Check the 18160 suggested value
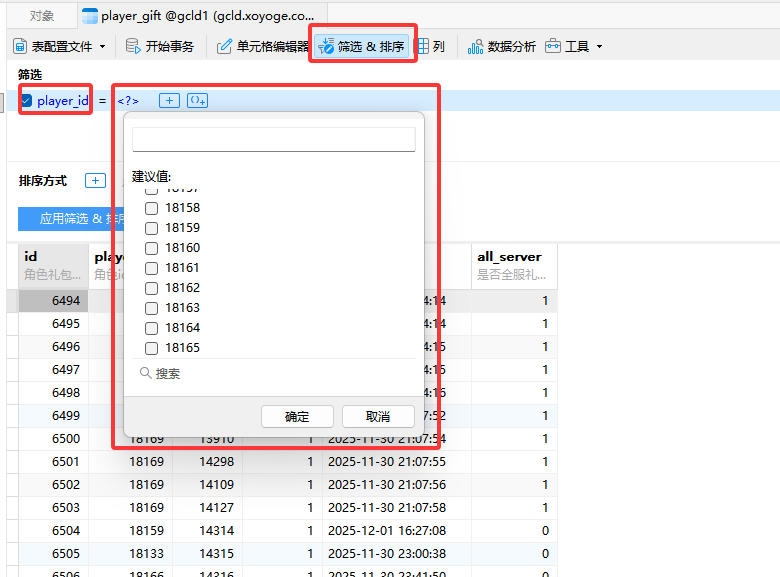This screenshot has width=780, height=577. (x=152, y=248)
